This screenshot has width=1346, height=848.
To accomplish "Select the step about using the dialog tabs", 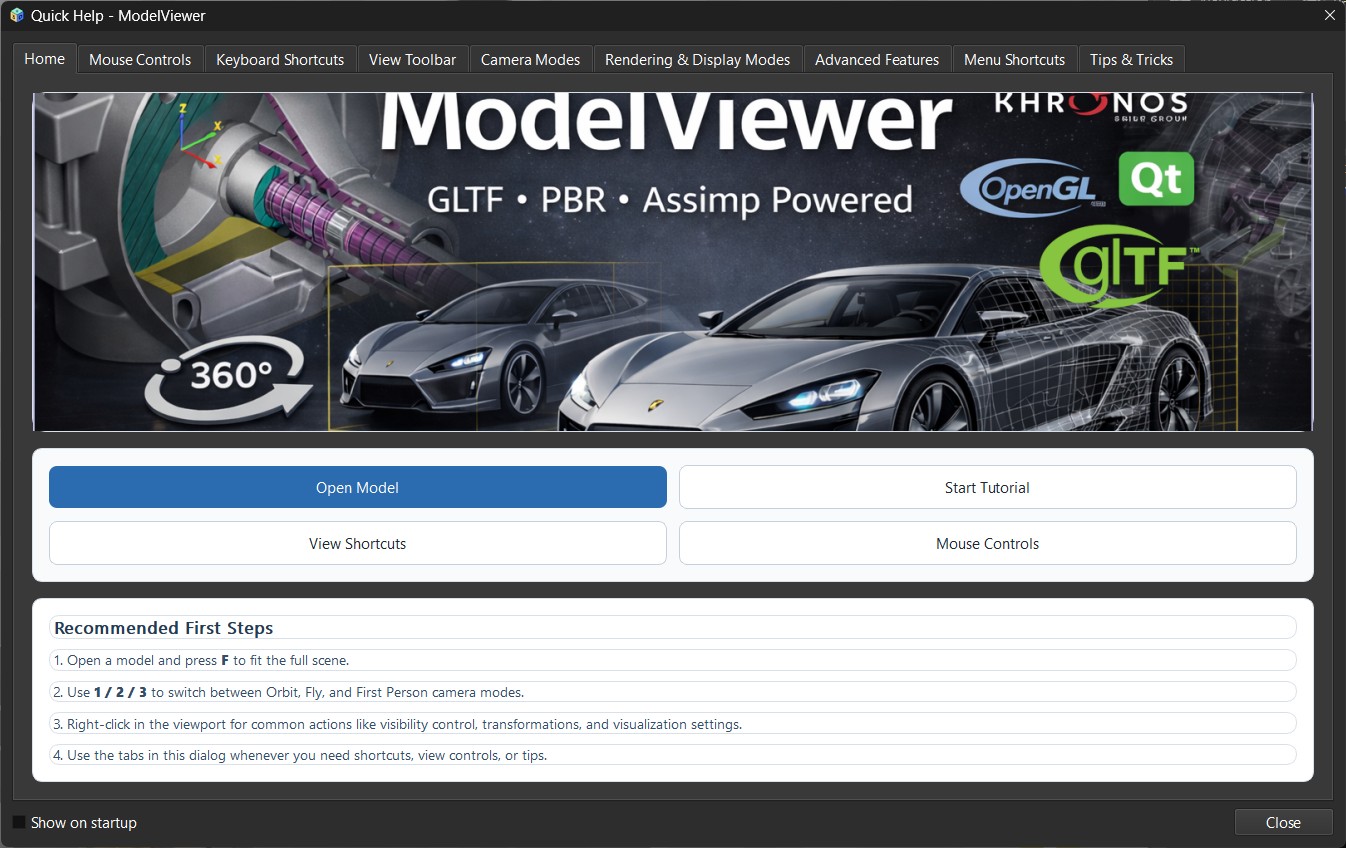I will [673, 755].
